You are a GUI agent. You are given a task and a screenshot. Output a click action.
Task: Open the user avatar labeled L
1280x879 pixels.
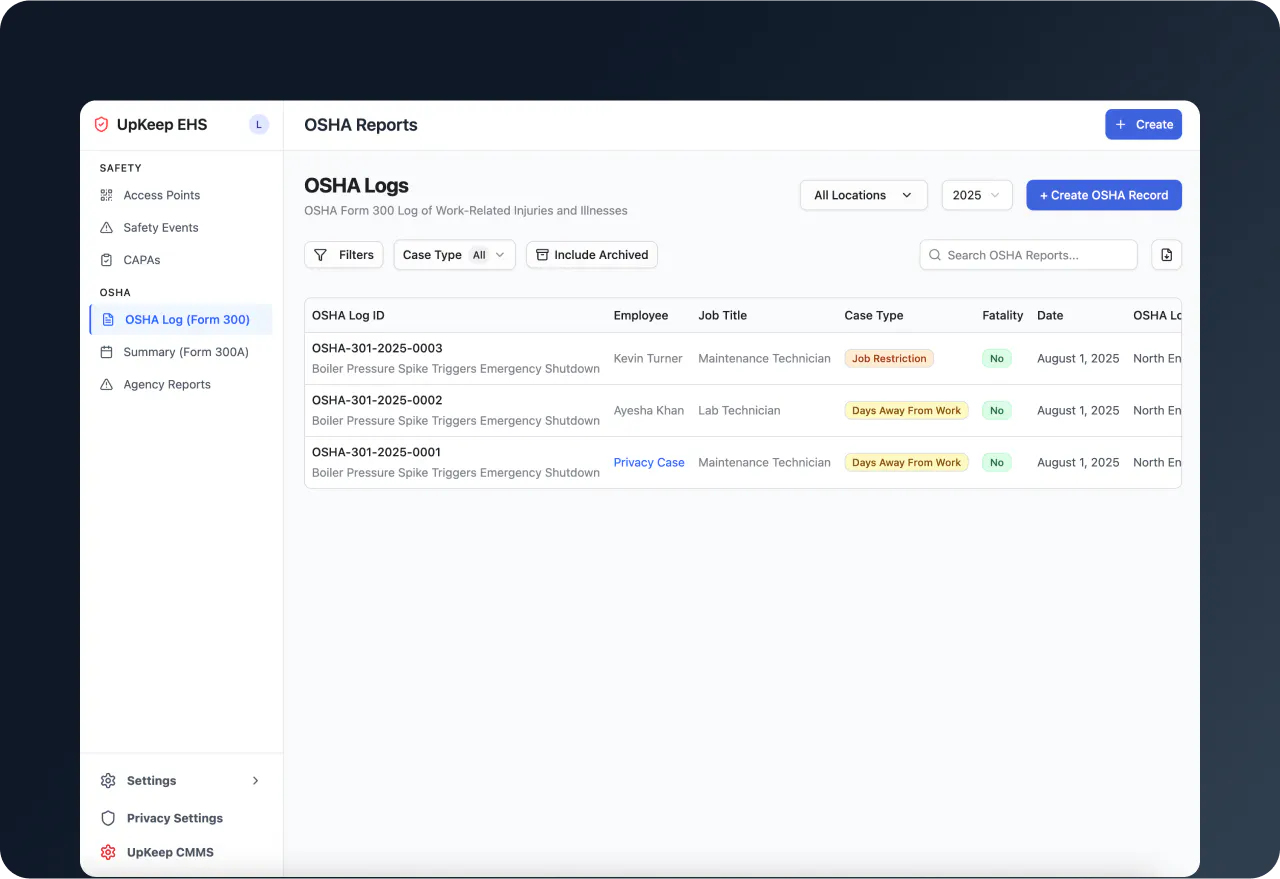(259, 125)
